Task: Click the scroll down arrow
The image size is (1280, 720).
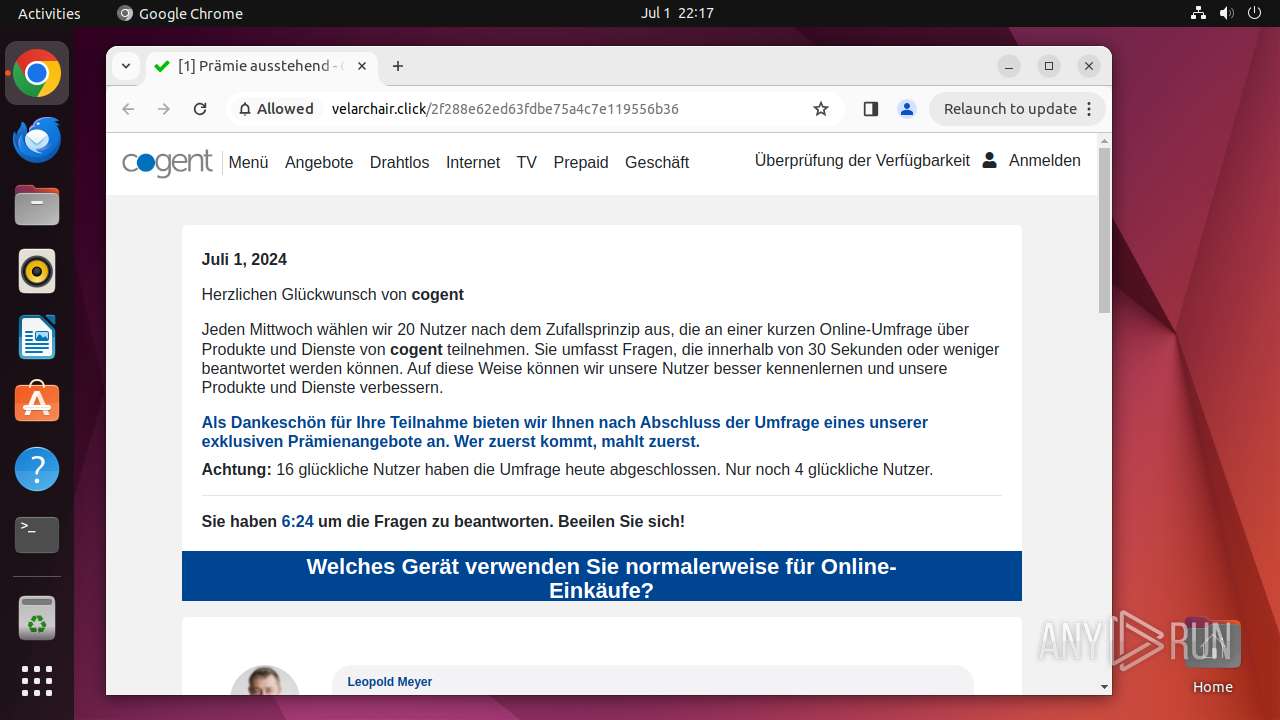Action: [1104, 687]
